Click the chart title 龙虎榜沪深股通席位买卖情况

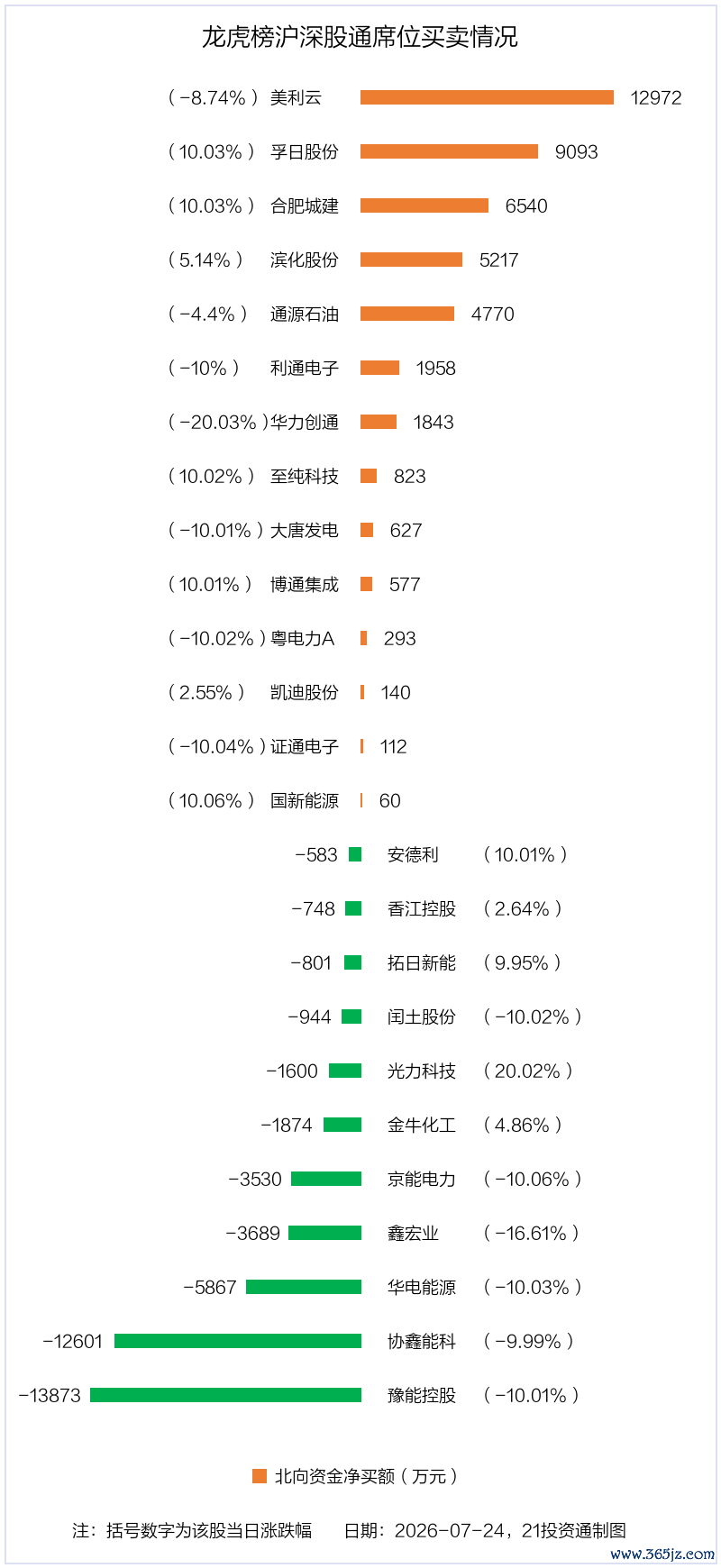[x=360, y=37]
